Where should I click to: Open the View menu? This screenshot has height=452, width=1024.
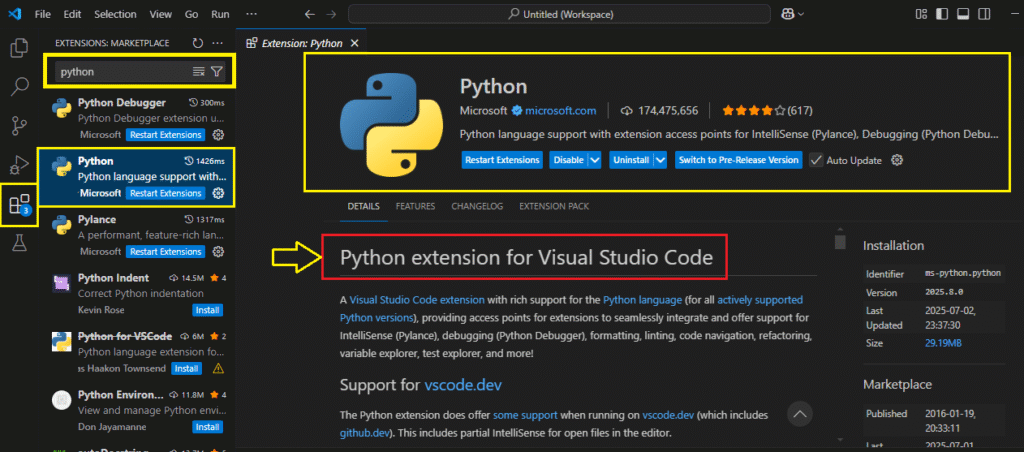click(161, 14)
